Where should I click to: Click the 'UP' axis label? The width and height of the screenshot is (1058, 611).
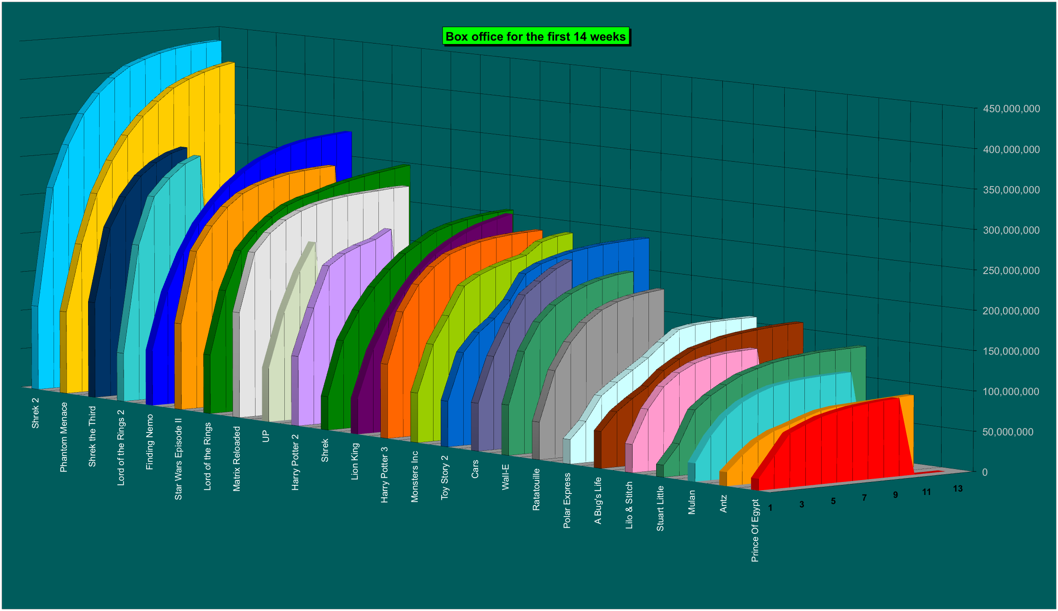[266, 436]
